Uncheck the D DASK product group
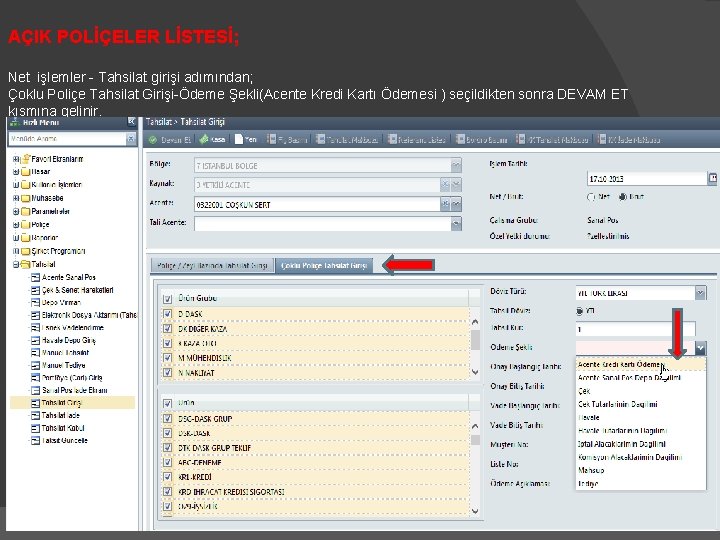Screen dimensions: 720x540 [x=168, y=314]
